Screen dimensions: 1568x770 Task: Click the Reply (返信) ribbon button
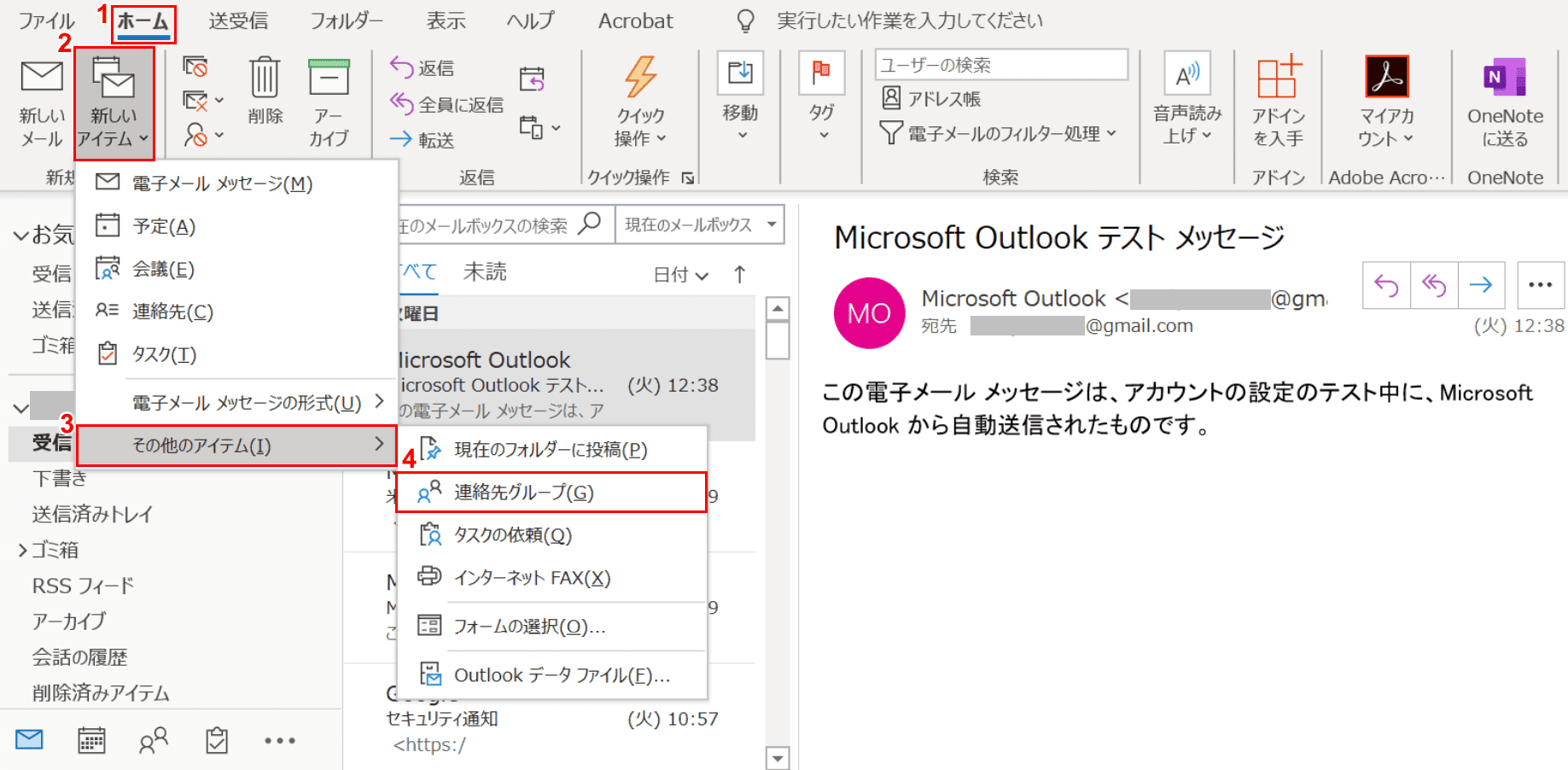tap(423, 67)
